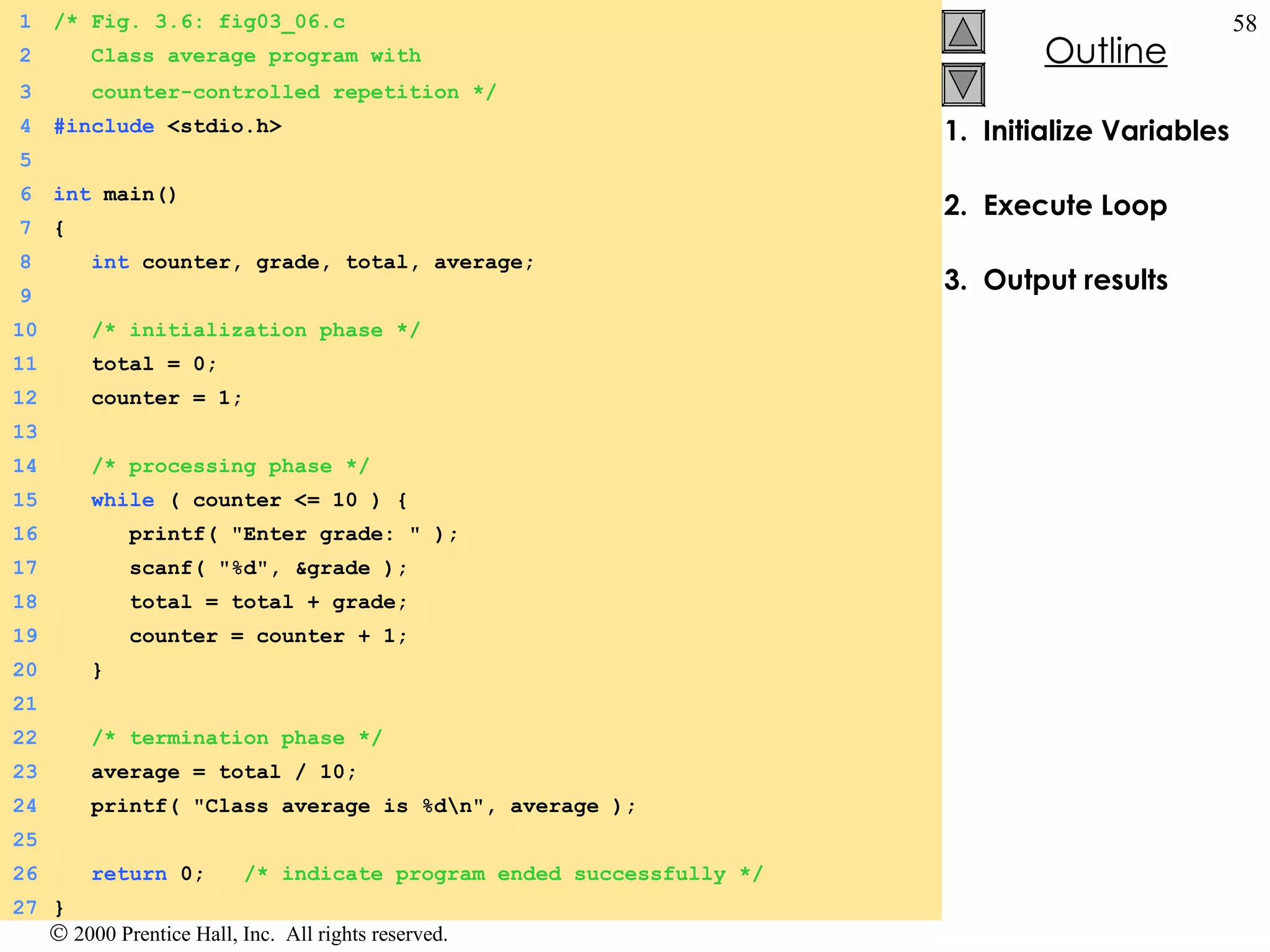
Task: Click line number 20
Action: 25,670
